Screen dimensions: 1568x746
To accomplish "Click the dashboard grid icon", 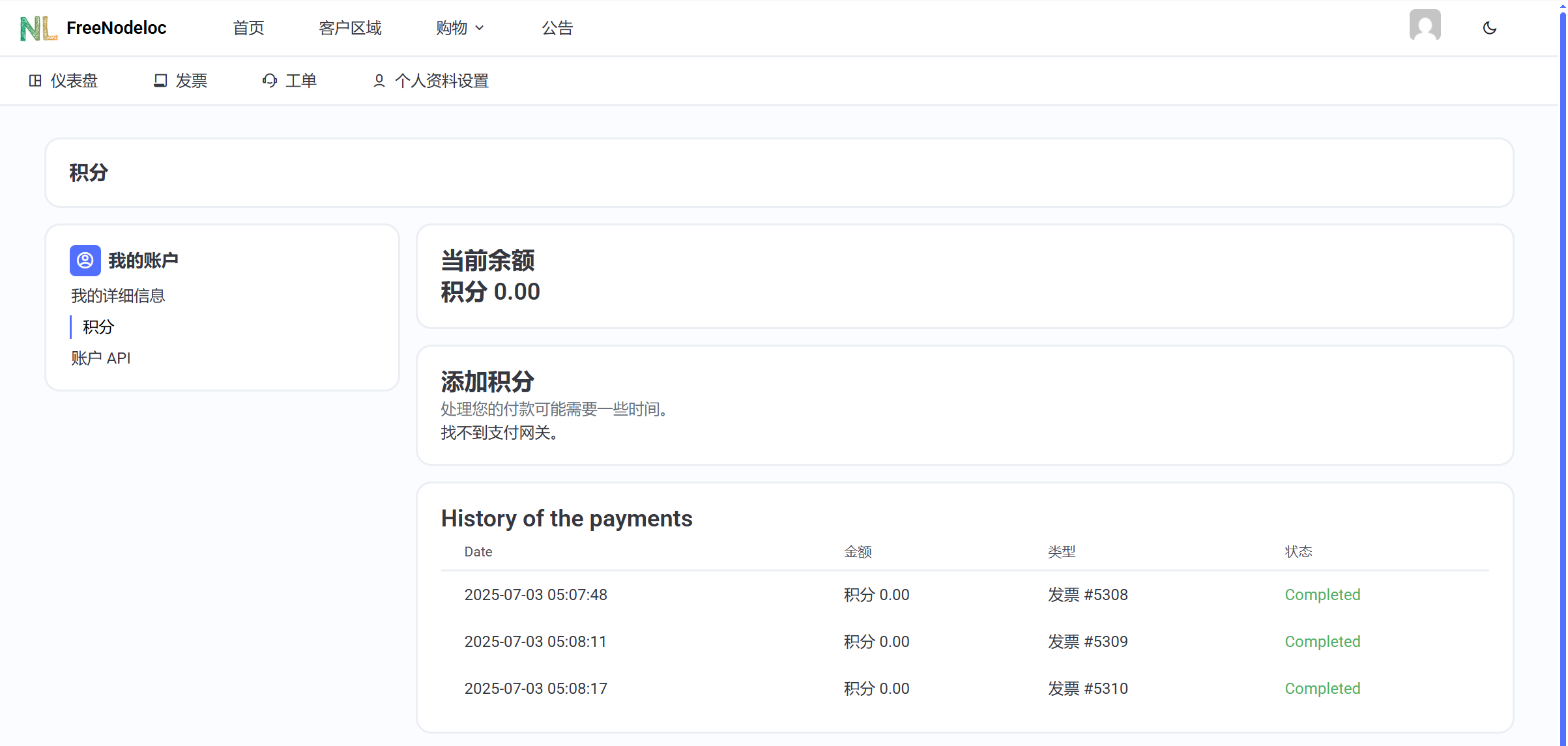I will pyautogui.click(x=35, y=81).
